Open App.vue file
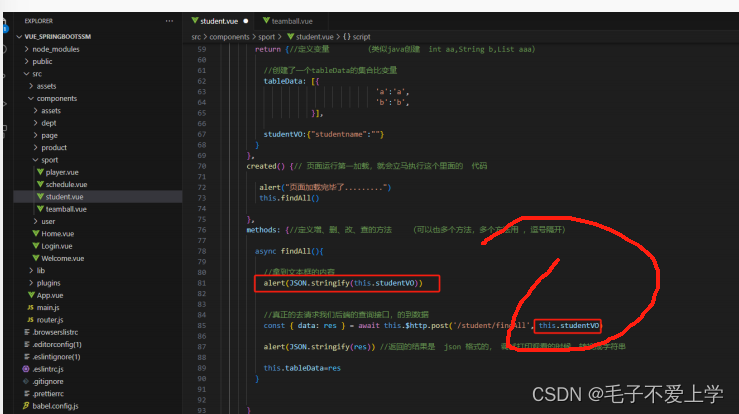This screenshot has height=414, width=739. click(50, 295)
